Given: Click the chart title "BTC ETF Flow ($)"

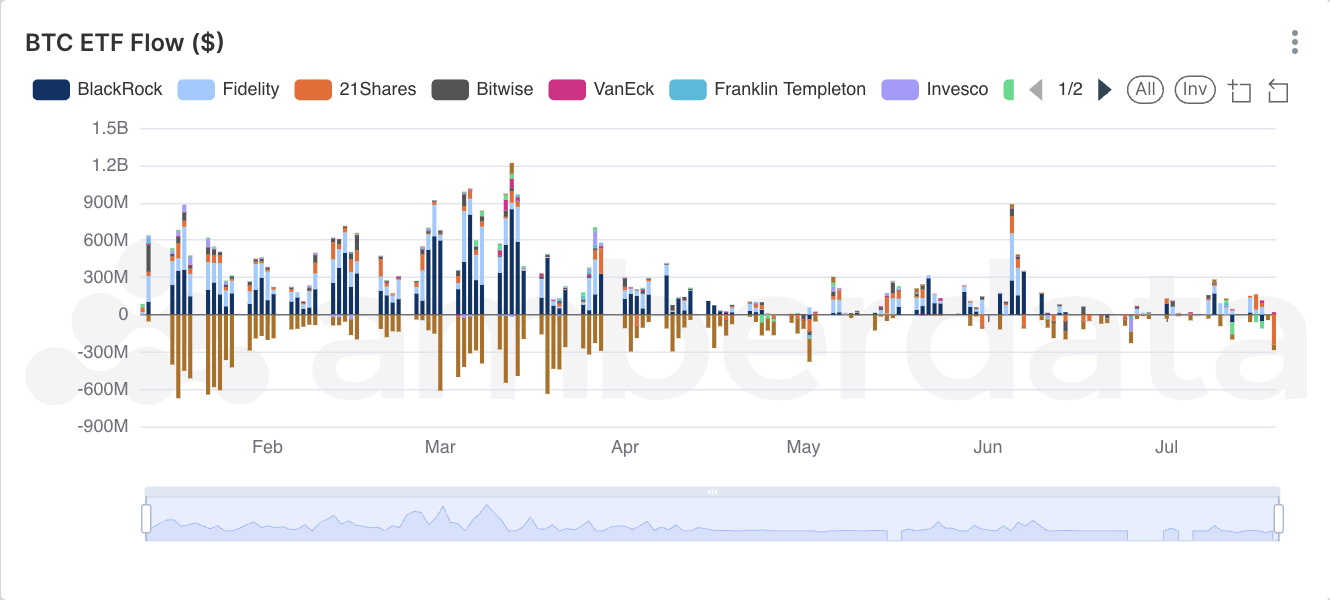Looking at the screenshot, I should coord(124,42).
